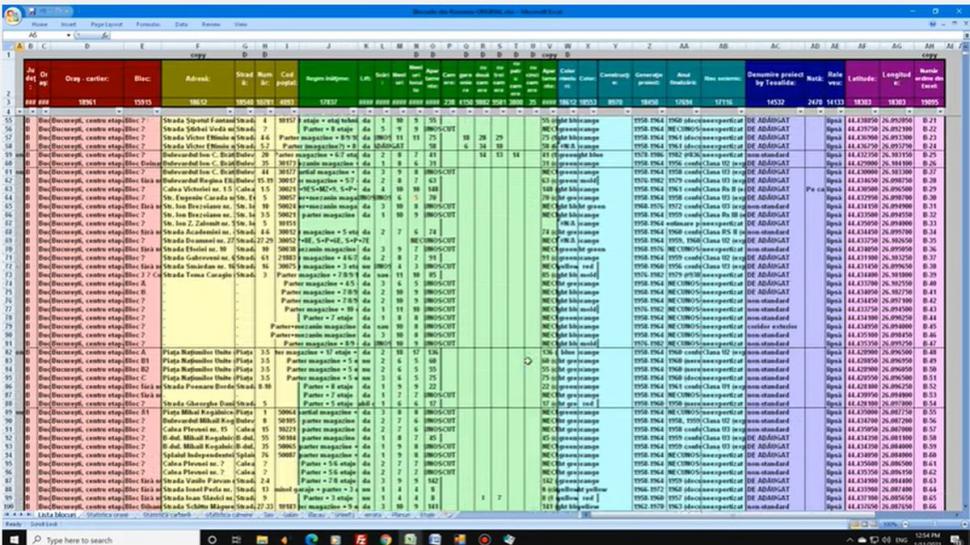The image size is (970, 545).
Task: Open the Home ribbon tab
Action: tap(40, 24)
